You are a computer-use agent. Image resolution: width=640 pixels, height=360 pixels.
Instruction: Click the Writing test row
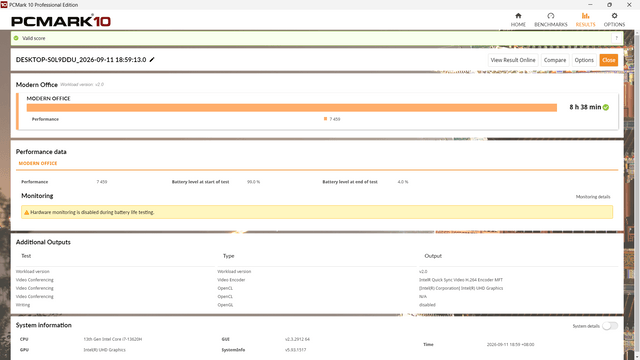pyautogui.click(x=23, y=305)
